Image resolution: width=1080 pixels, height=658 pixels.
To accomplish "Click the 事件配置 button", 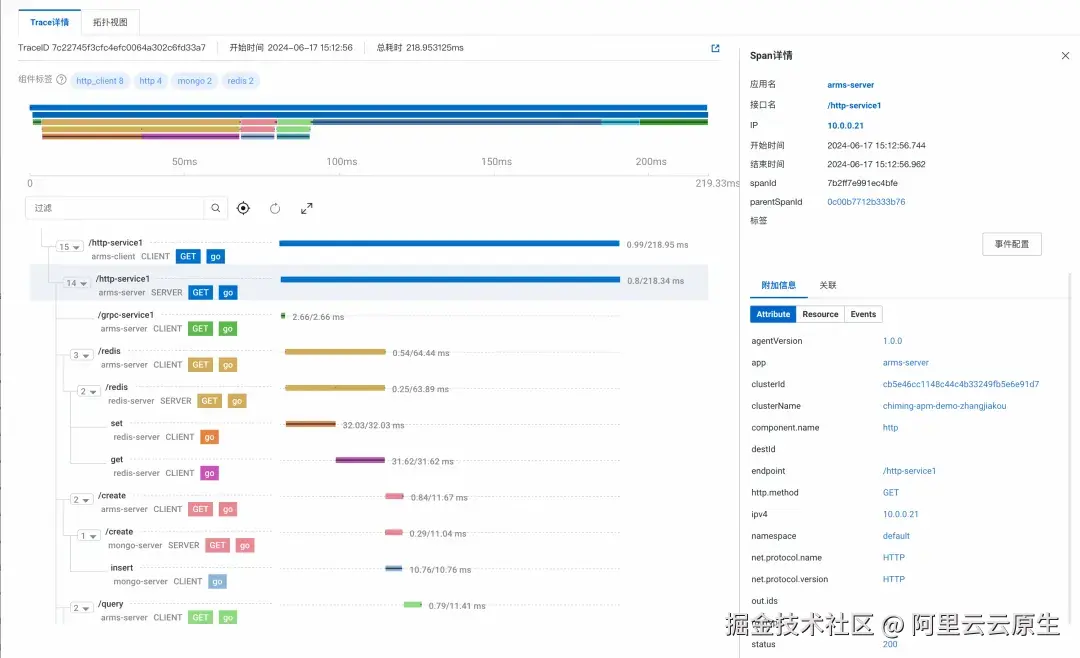I will click(1011, 244).
